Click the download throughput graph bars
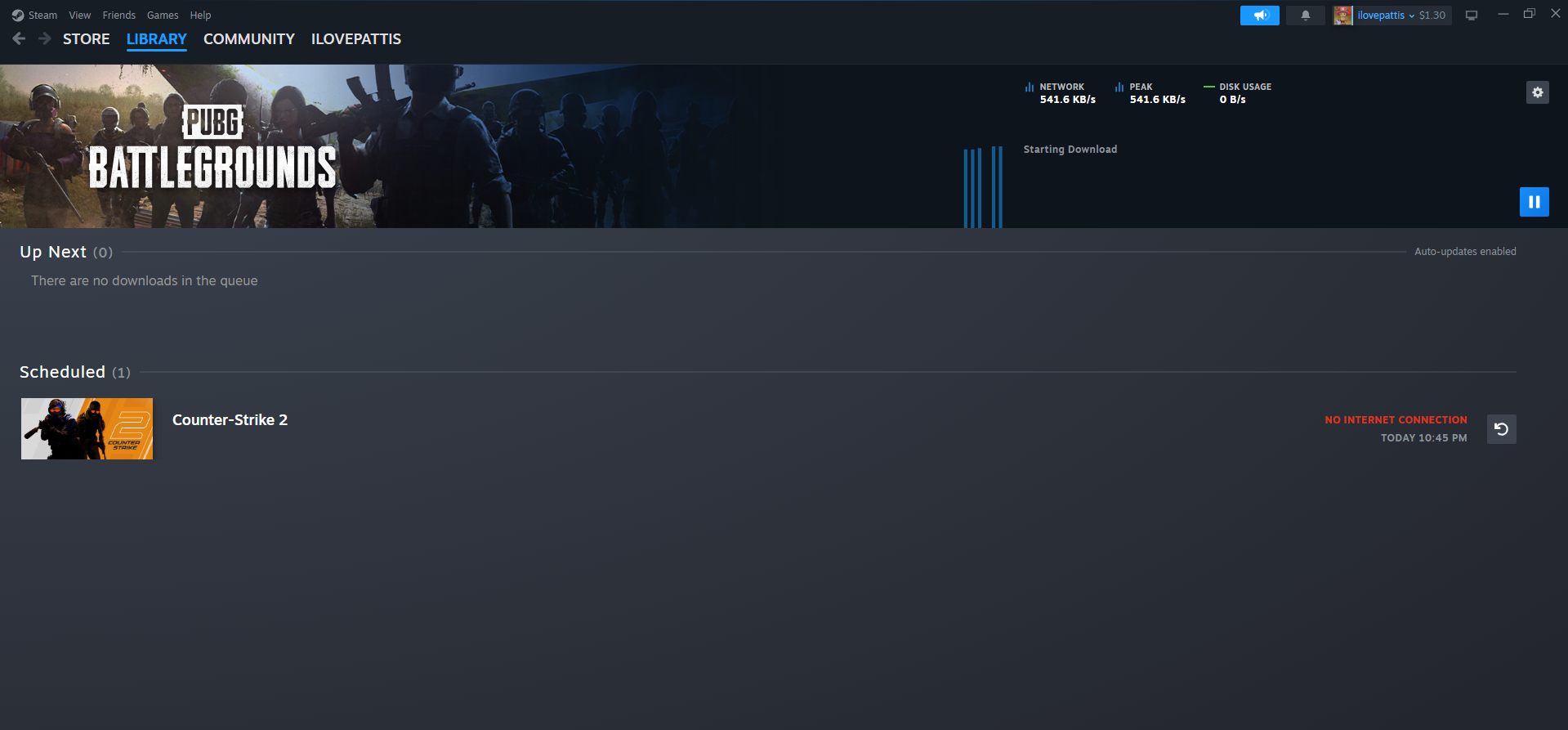 coord(983,187)
